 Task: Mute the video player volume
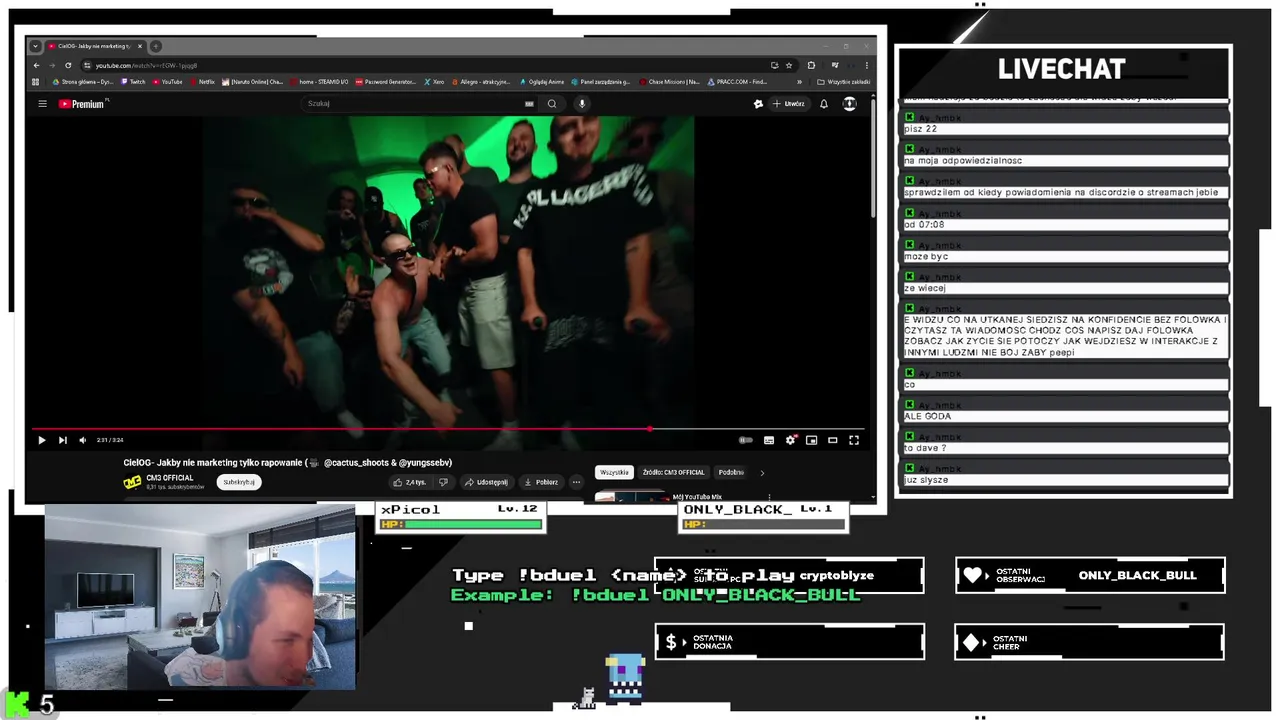coord(83,440)
